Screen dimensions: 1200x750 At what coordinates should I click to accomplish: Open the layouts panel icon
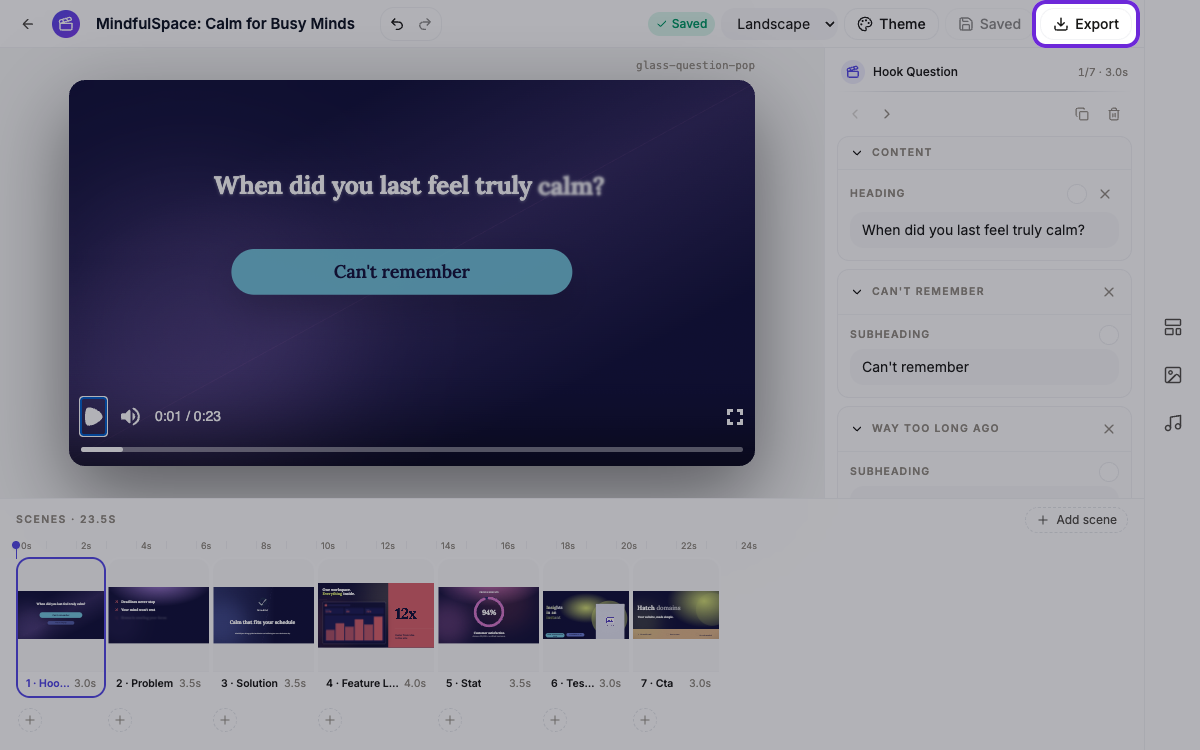pyautogui.click(x=1173, y=327)
